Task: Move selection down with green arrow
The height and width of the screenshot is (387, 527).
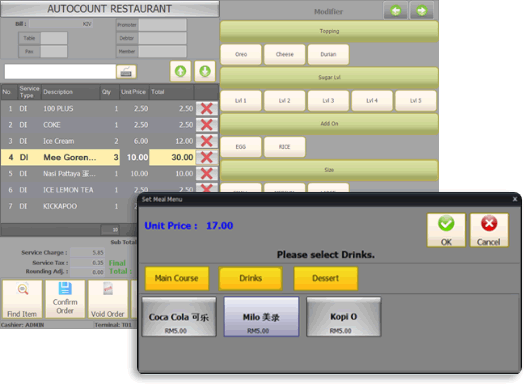Action: (x=205, y=71)
